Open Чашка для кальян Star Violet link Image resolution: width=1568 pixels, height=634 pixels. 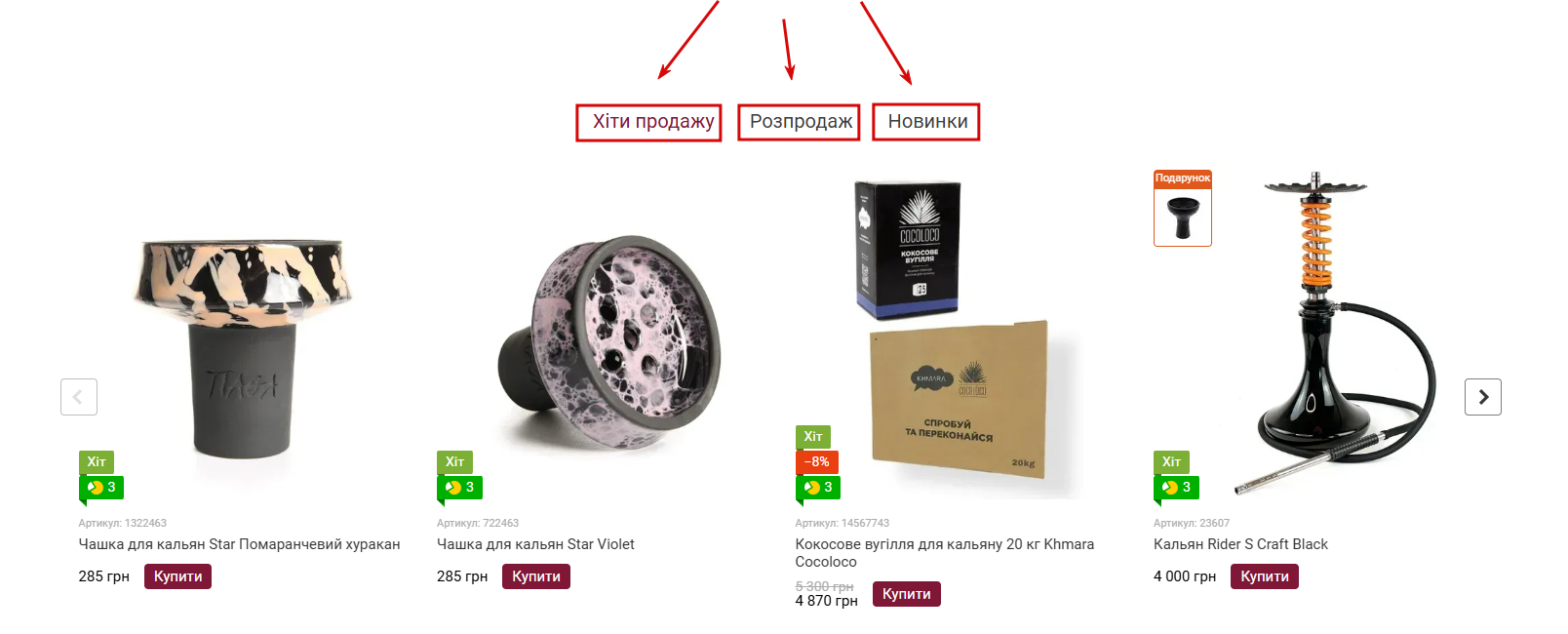click(x=535, y=544)
